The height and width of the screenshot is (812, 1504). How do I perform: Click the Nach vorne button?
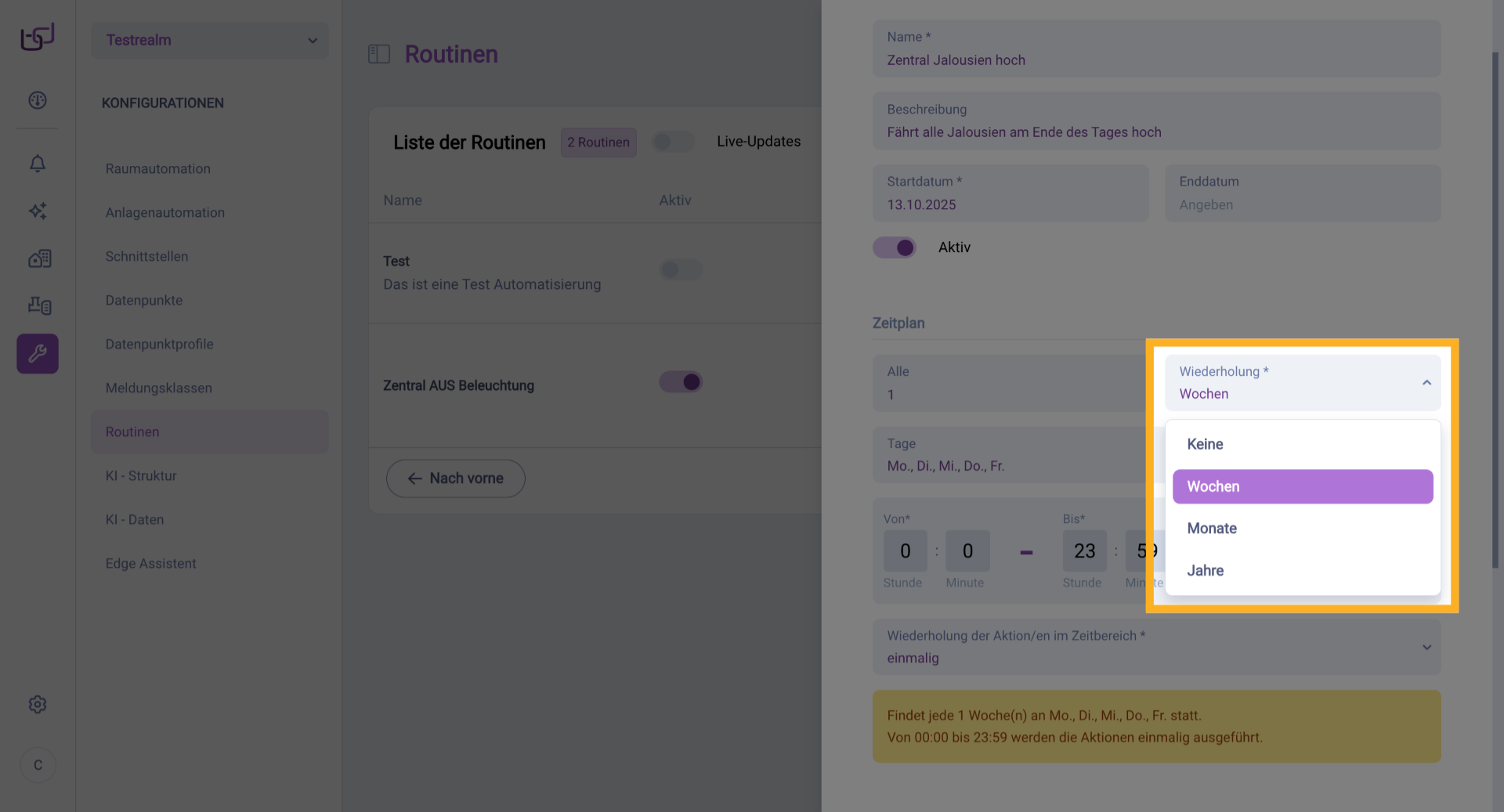(455, 478)
